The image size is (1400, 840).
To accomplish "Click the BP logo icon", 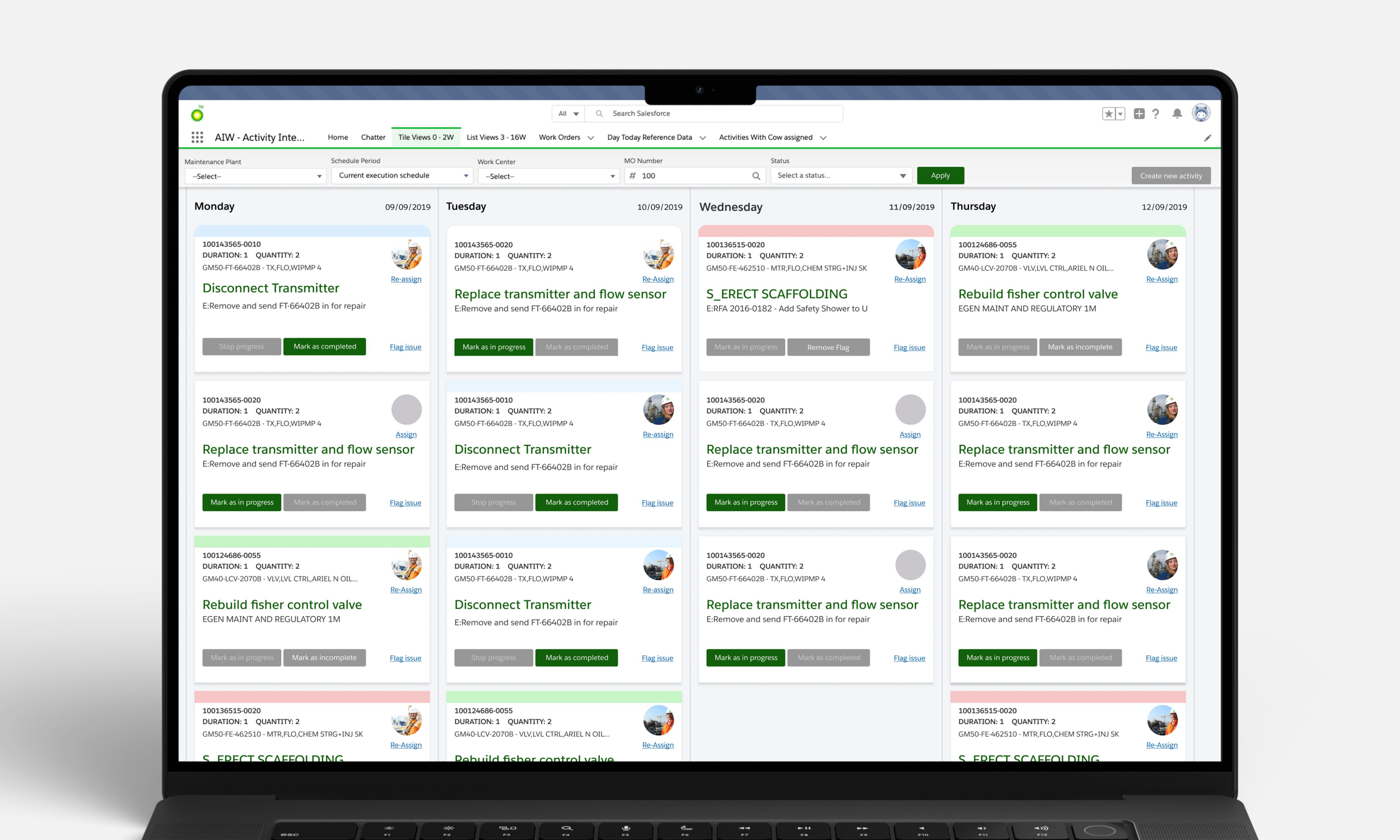I will click(x=197, y=114).
